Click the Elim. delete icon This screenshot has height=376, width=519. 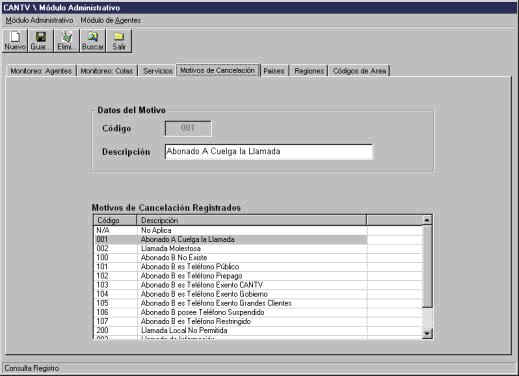pos(67,41)
